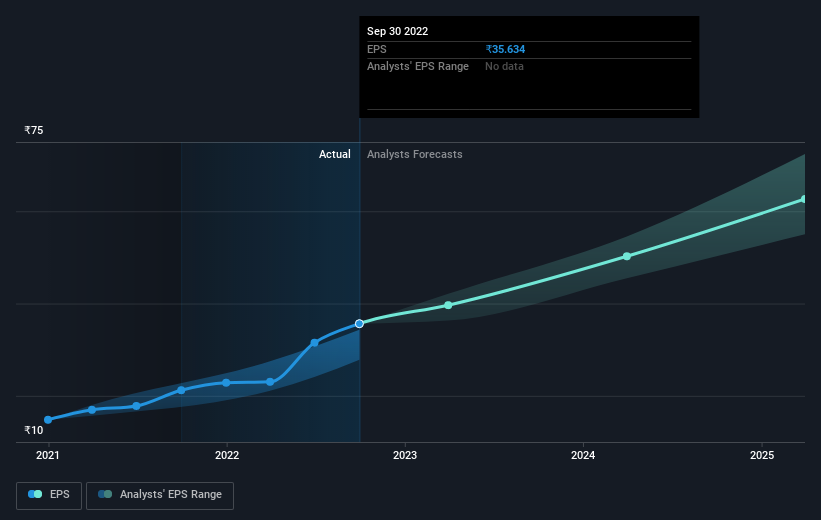Viewport: 821px width, 520px height.
Task: Select the Sep 30 2022 highlighted data point
Action: pos(359,324)
